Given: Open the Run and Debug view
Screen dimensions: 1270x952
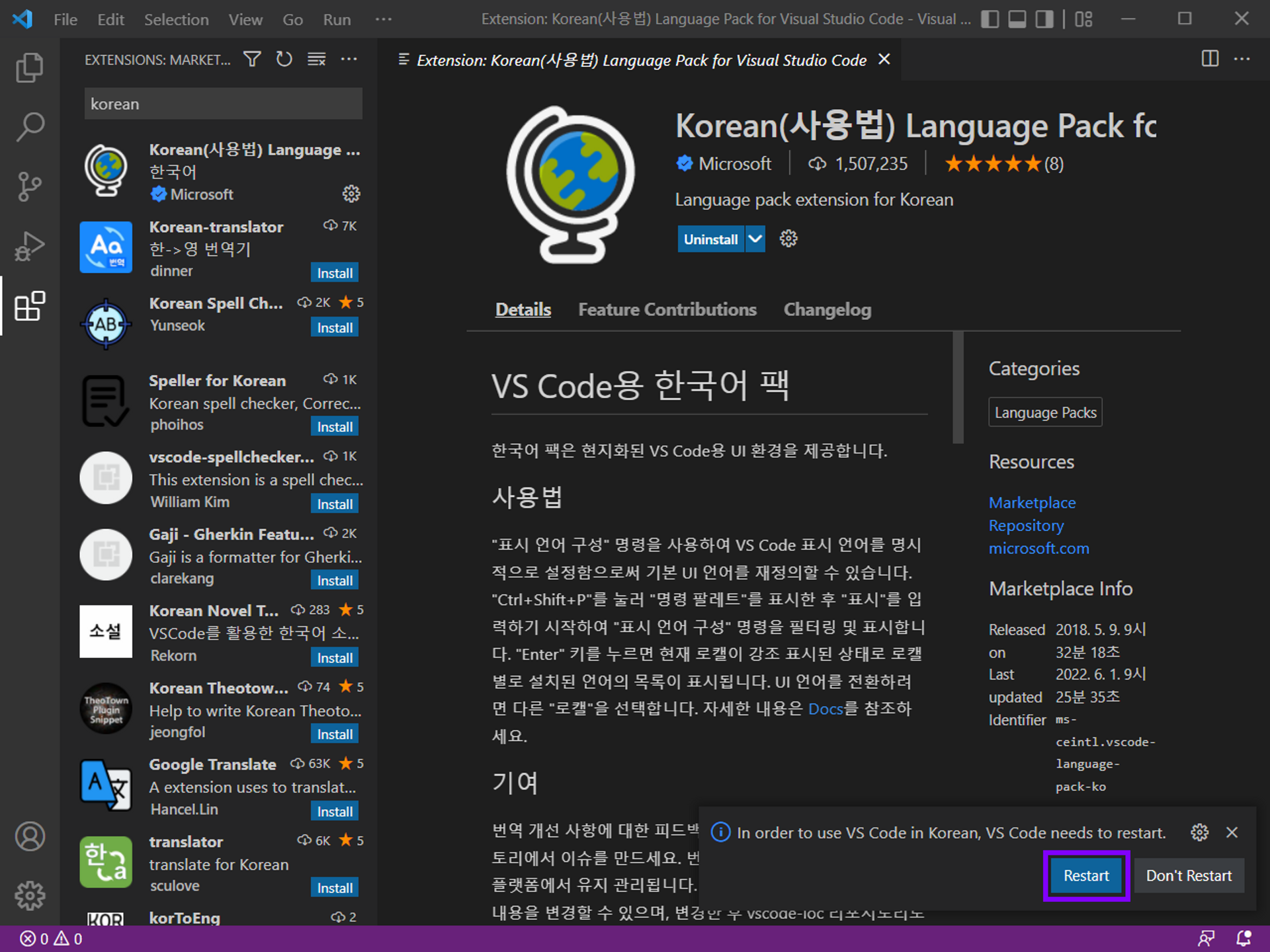Looking at the screenshot, I should coord(30,246).
